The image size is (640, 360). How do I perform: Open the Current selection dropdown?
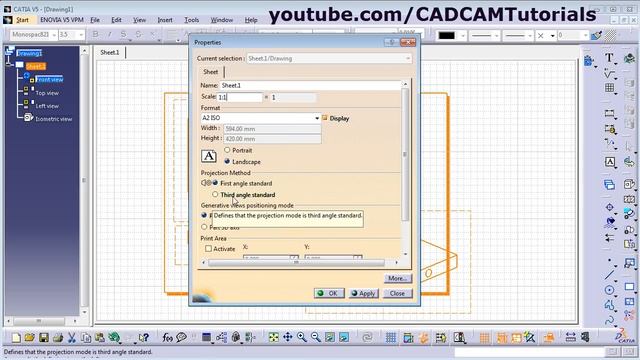[407, 58]
